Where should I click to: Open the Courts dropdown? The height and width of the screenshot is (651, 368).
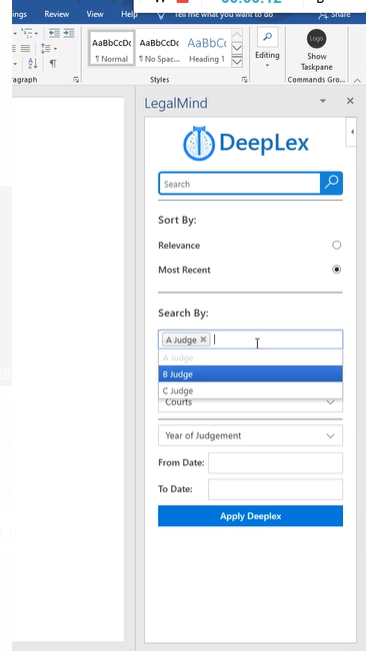[250, 403]
